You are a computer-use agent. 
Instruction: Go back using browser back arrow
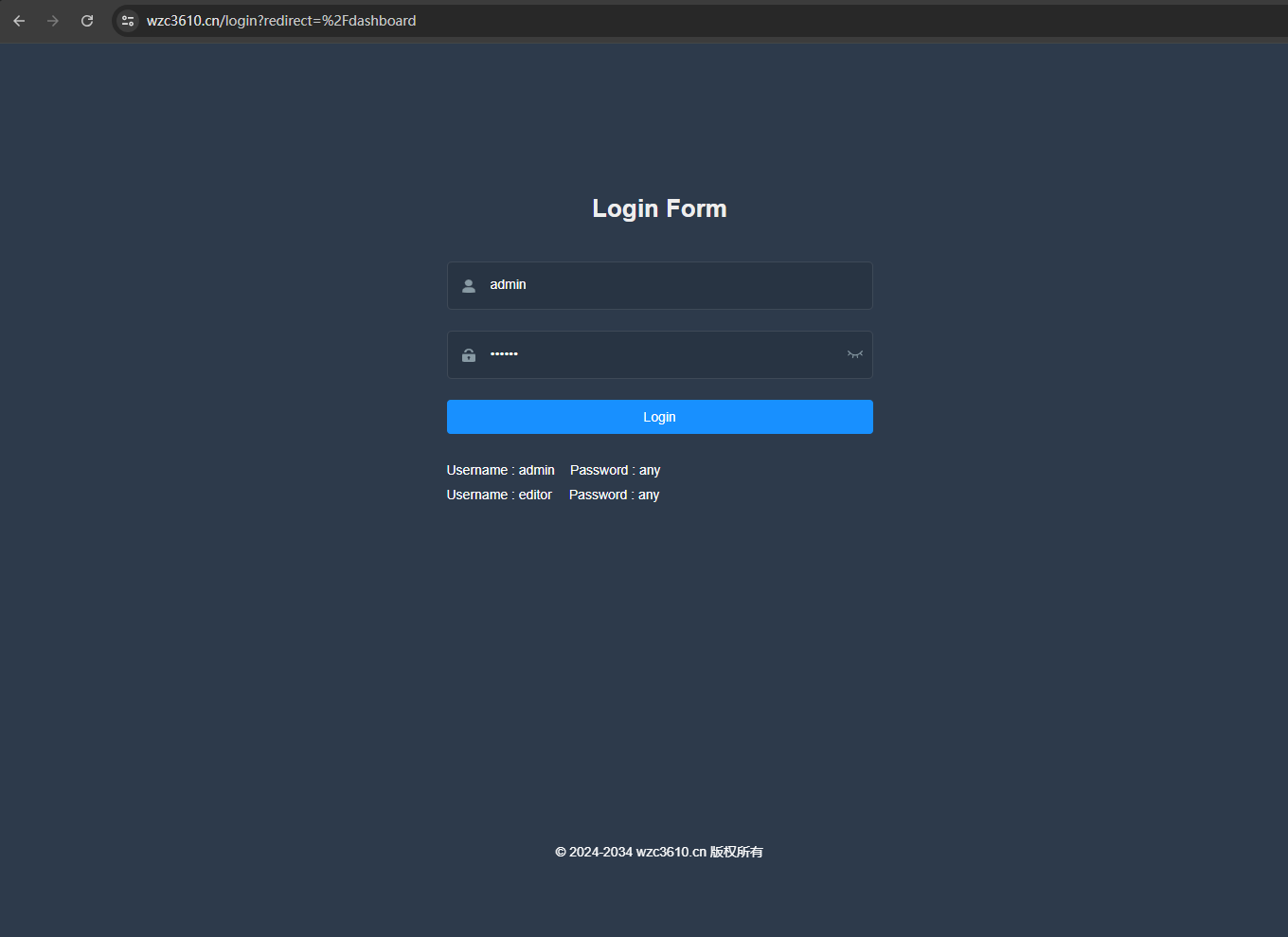(19, 21)
